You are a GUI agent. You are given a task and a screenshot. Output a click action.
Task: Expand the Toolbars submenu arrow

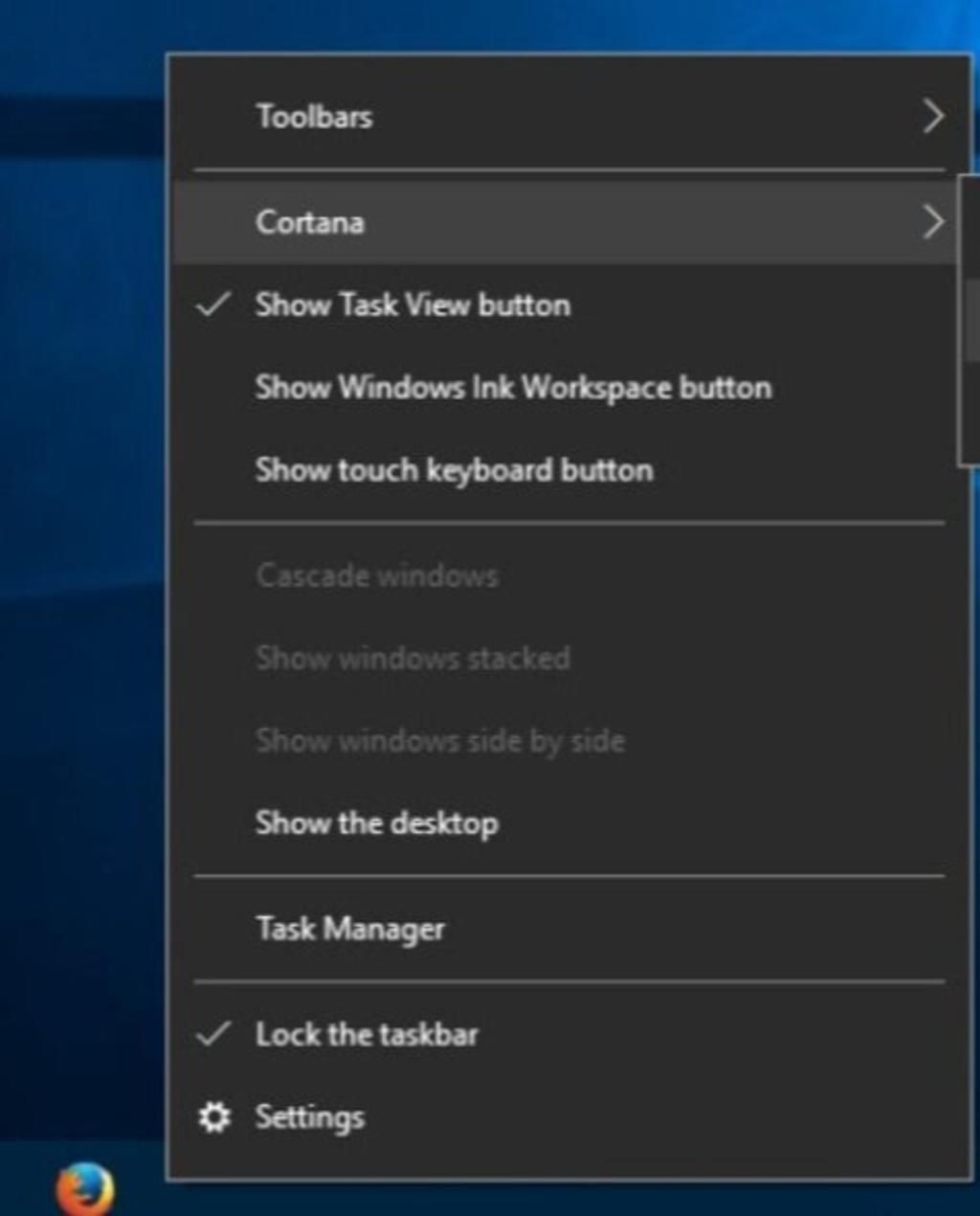coord(932,117)
